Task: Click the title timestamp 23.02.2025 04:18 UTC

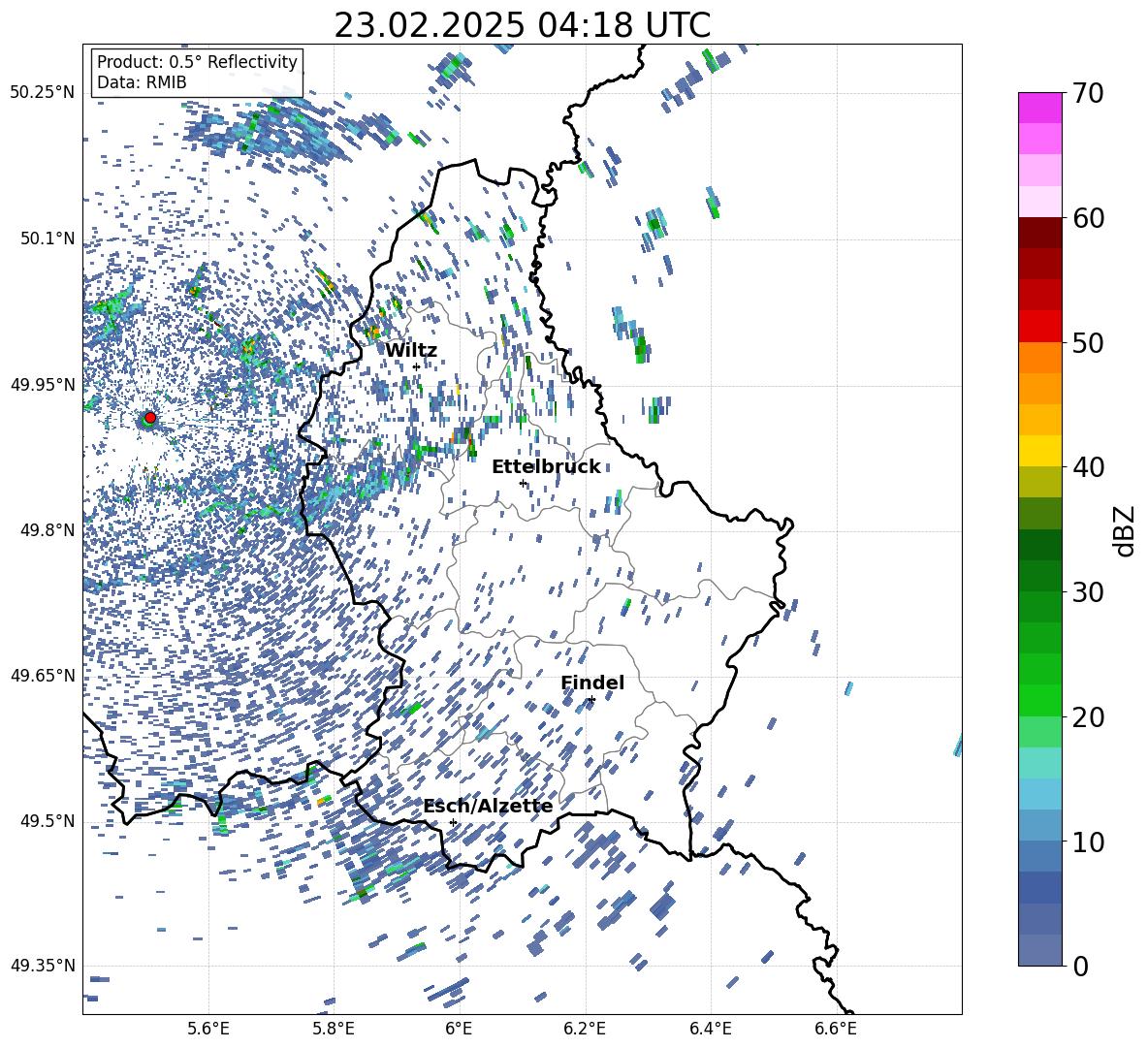Action: [x=522, y=25]
